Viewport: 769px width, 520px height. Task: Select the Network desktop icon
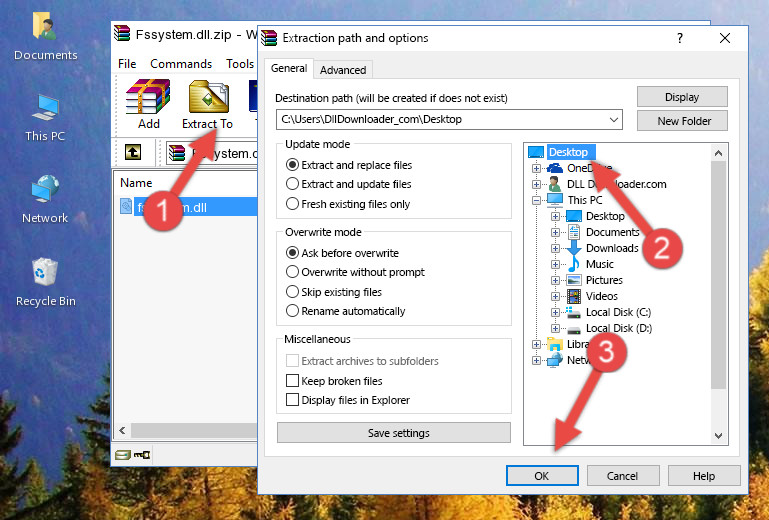[45, 199]
